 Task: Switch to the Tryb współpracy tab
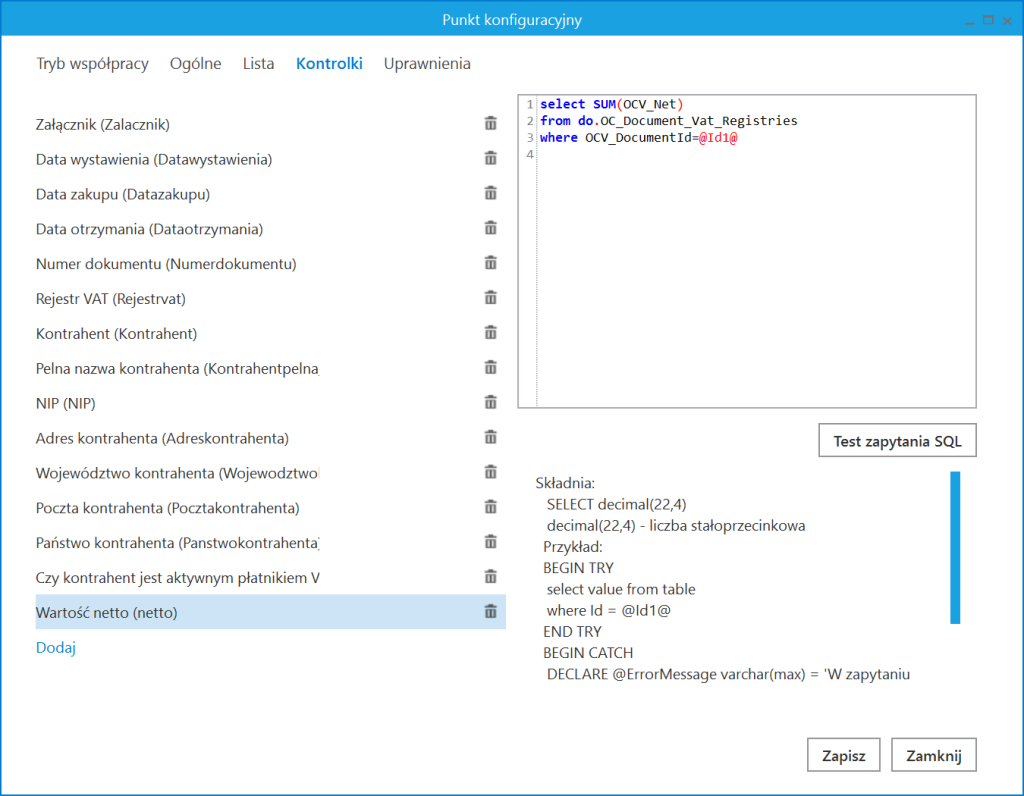tap(93, 63)
